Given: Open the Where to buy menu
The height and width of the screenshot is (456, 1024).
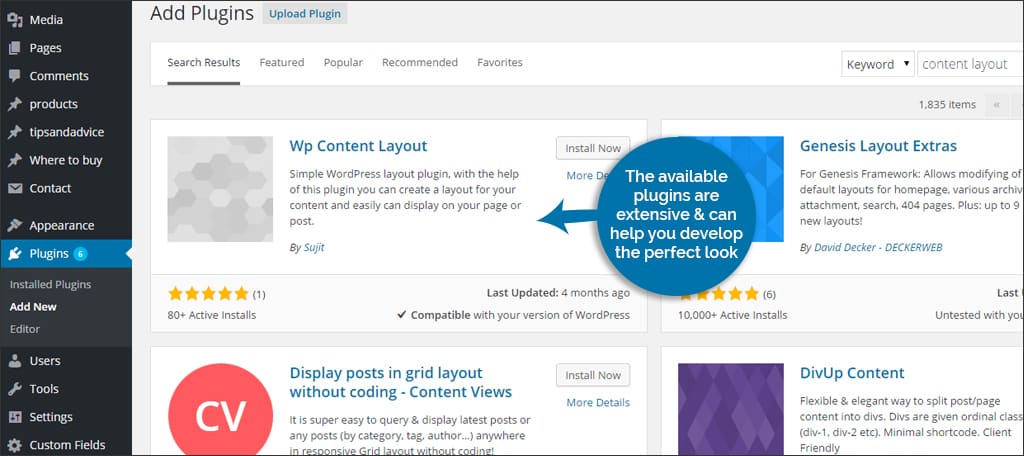Looking at the screenshot, I should (65, 160).
